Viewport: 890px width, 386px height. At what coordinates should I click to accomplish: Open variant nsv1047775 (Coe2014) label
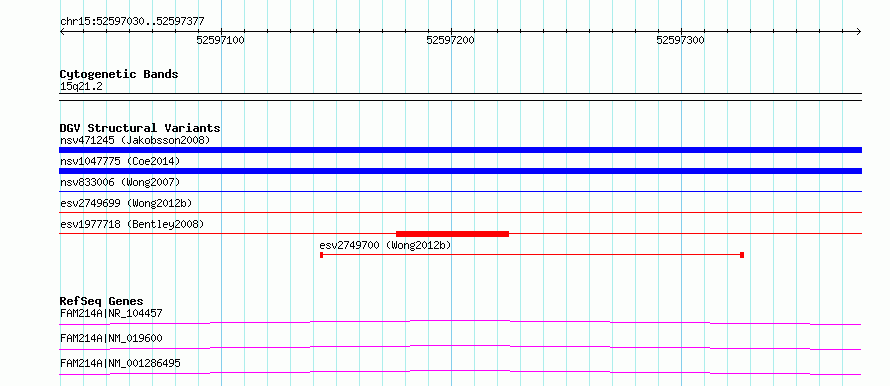click(120, 161)
